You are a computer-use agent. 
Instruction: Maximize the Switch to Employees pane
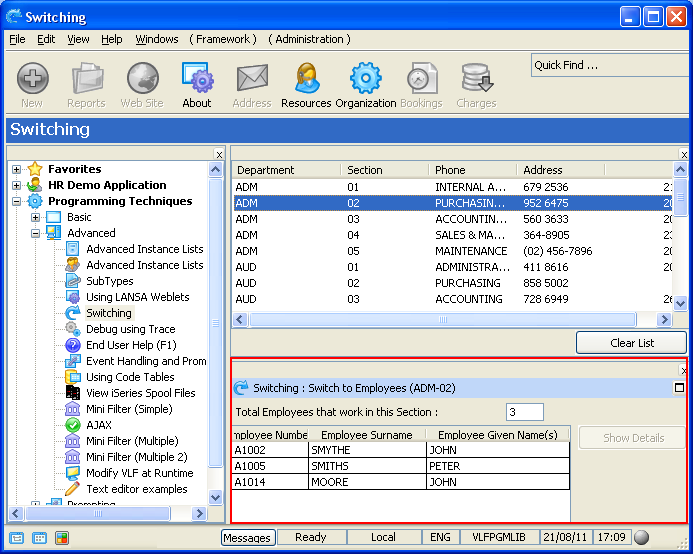pos(680,387)
